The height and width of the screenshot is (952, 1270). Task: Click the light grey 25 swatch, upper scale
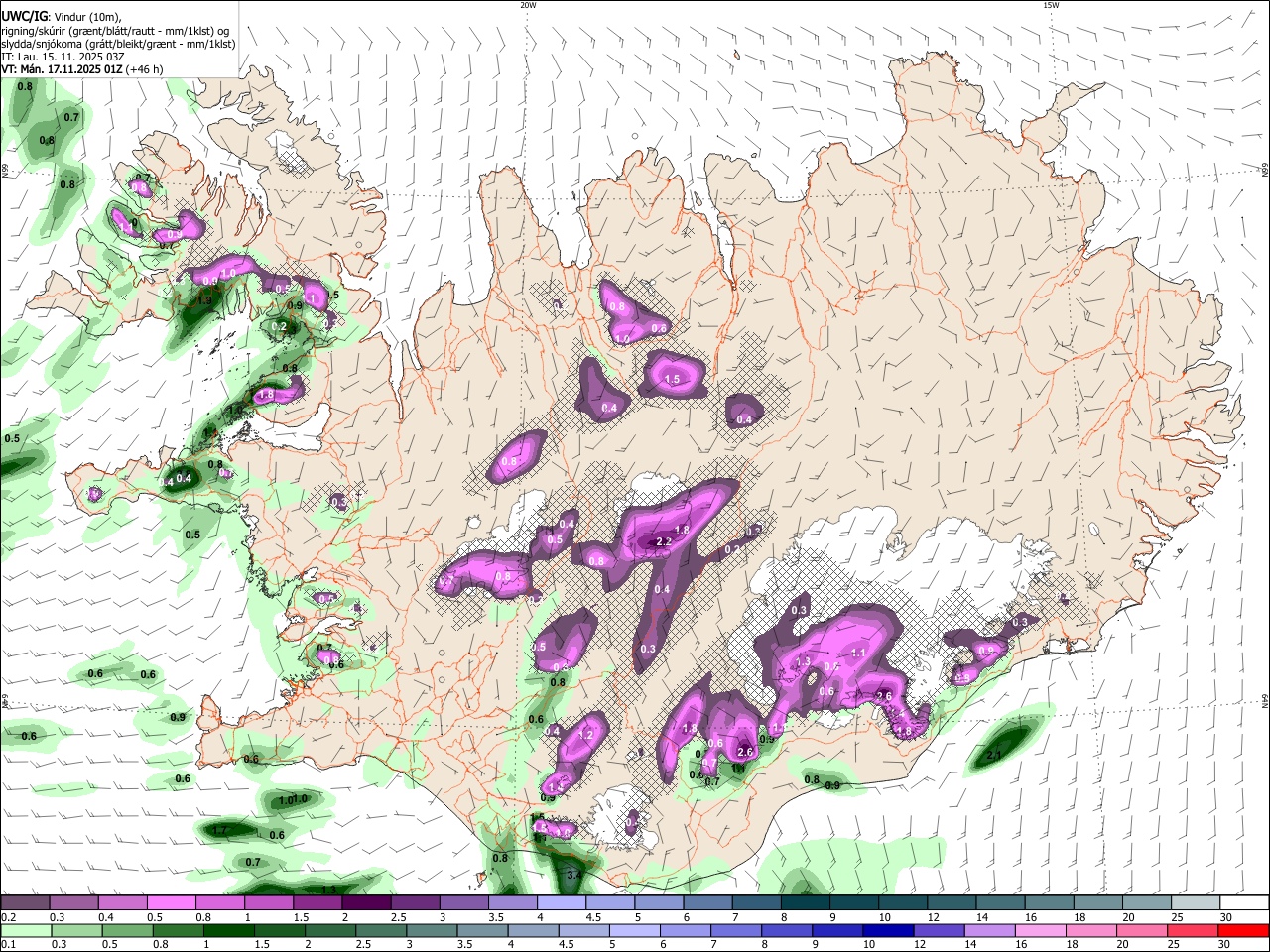tap(1196, 902)
